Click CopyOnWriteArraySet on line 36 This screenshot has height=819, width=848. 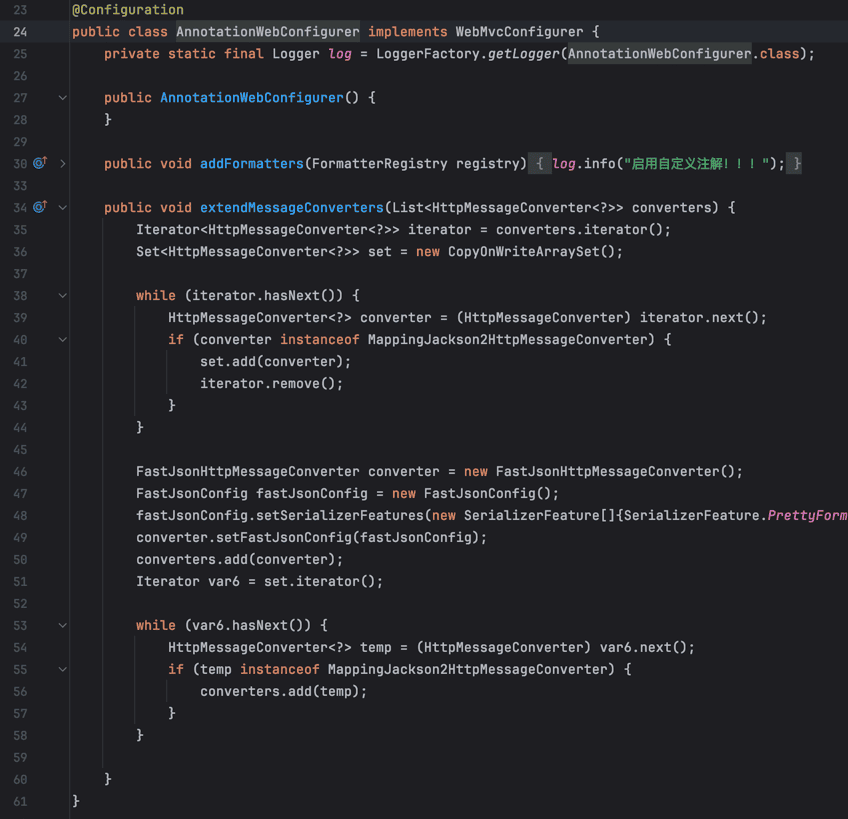(x=524, y=252)
